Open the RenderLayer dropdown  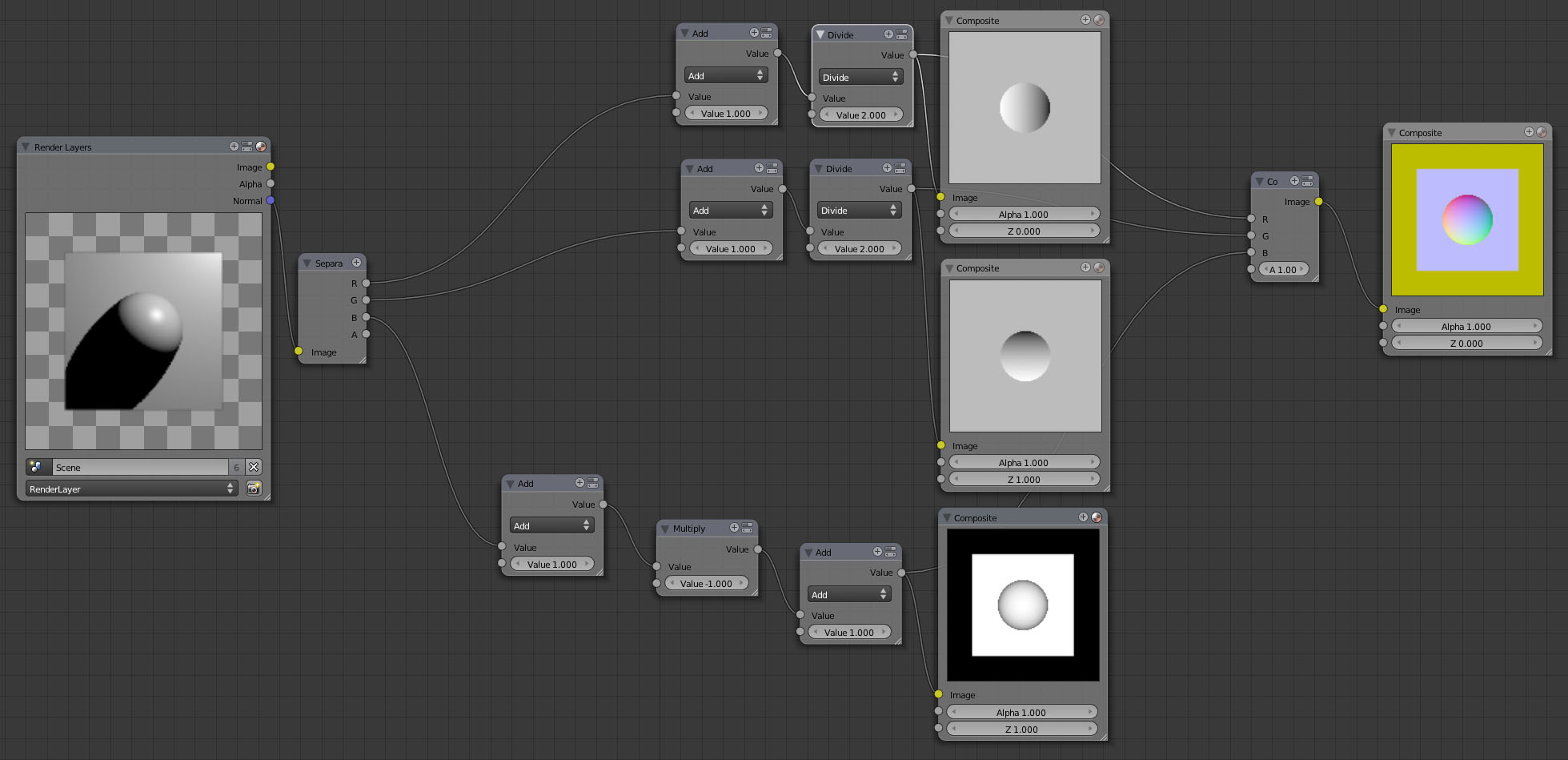pyautogui.click(x=132, y=489)
